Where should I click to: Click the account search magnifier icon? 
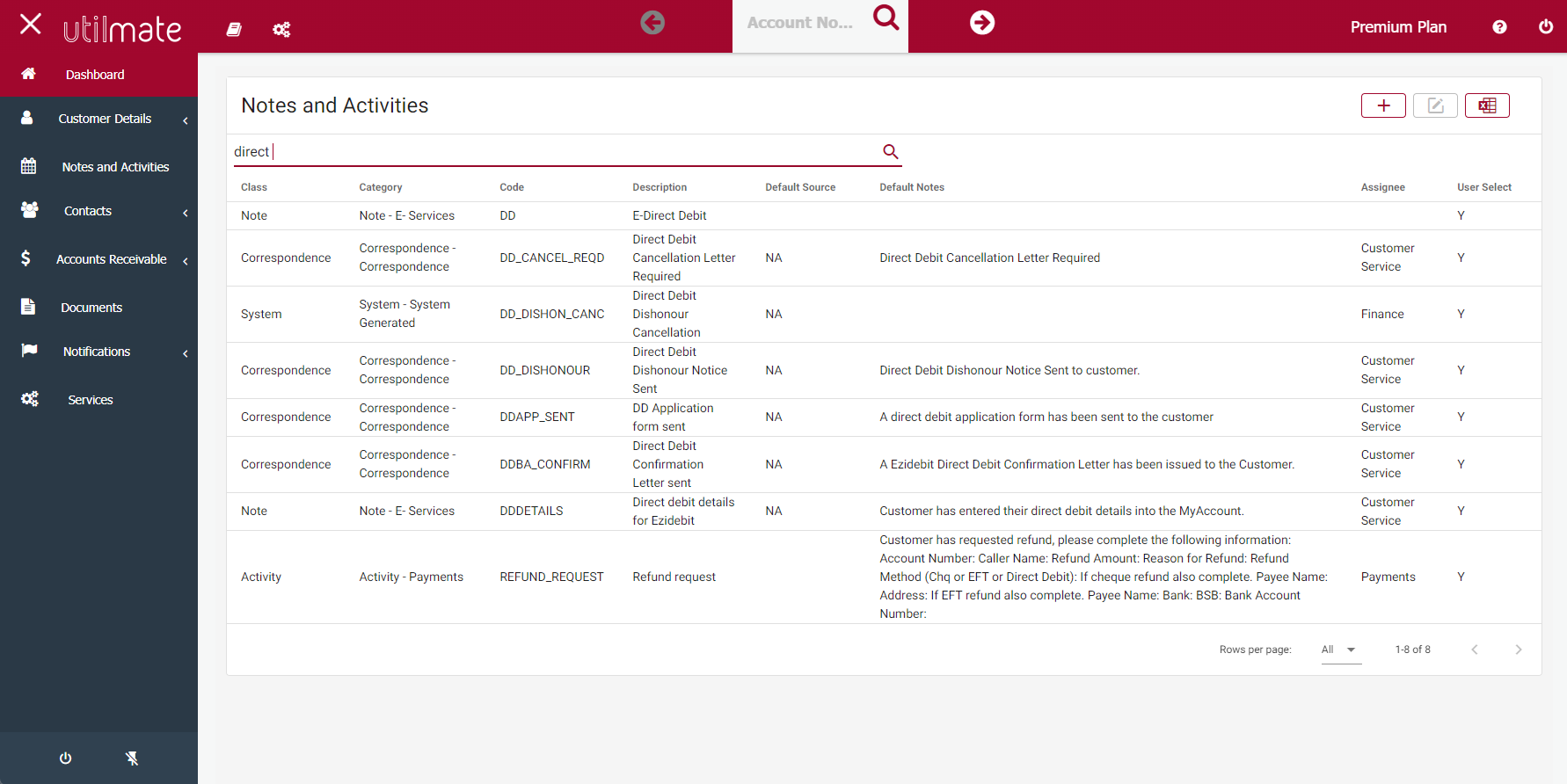pyautogui.click(x=886, y=18)
